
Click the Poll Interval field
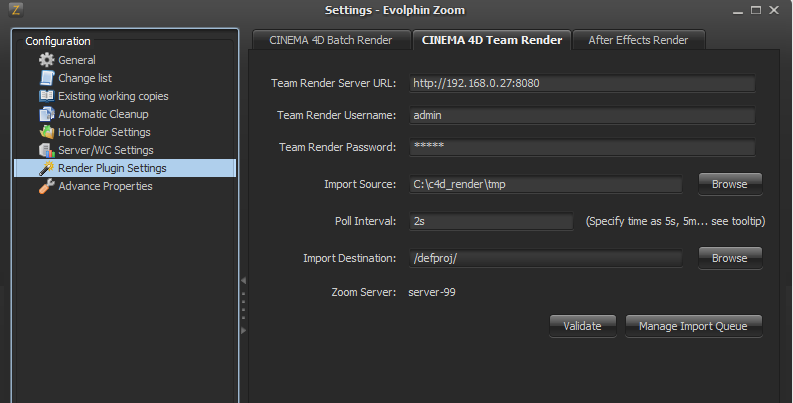click(491, 221)
